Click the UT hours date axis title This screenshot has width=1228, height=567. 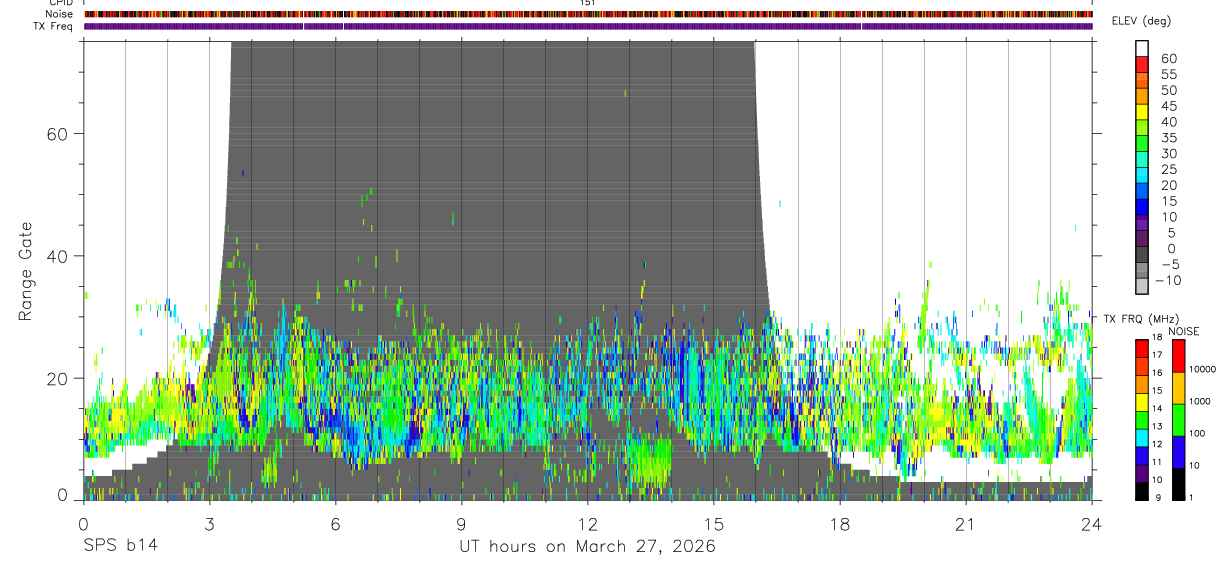(x=588, y=547)
